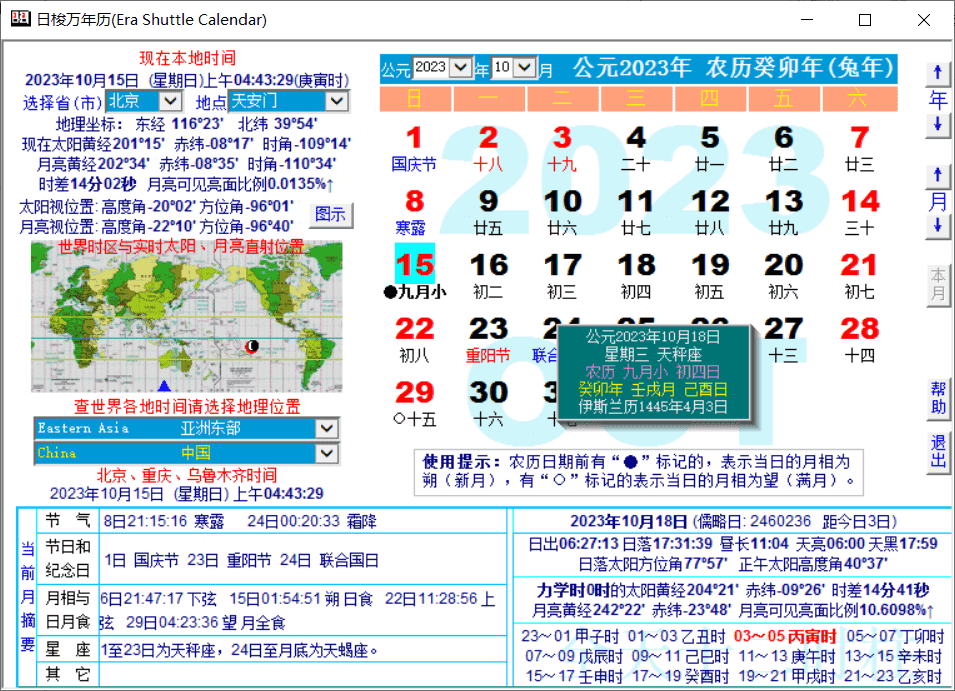Viewport: 955px width, 691px height.
Task: Open the China 中国 country dropdown
Action: 326,453
